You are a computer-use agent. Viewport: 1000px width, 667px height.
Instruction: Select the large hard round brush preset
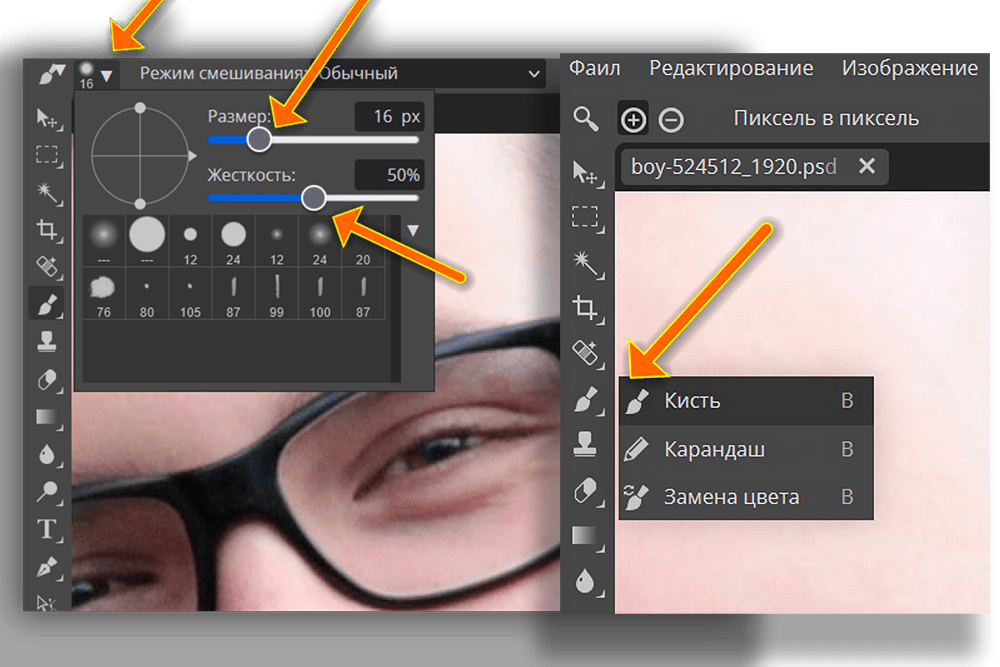(x=147, y=240)
